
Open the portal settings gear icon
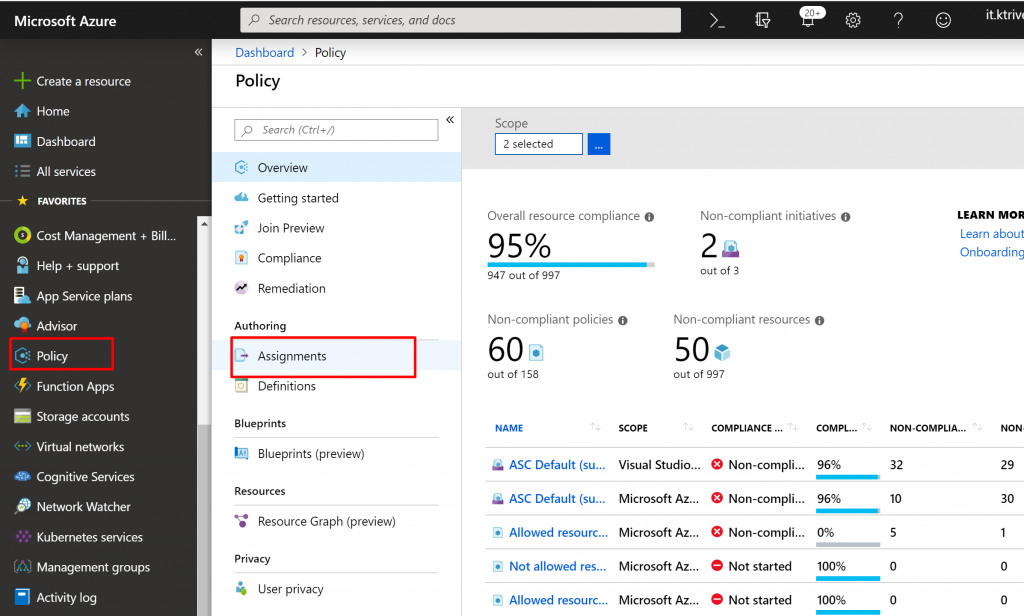pyautogui.click(x=853, y=20)
